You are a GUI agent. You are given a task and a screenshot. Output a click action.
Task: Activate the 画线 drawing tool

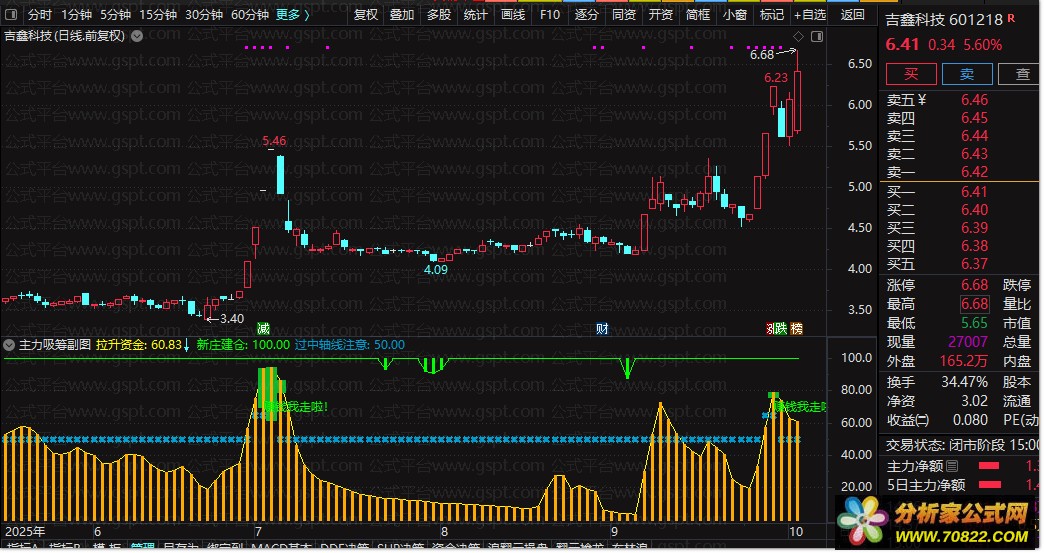pos(513,15)
